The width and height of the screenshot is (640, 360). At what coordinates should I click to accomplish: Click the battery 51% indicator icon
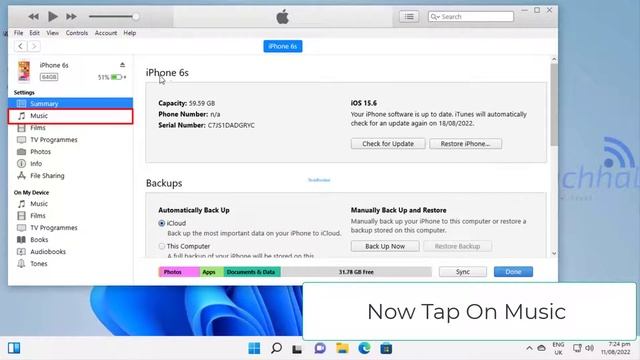point(117,77)
